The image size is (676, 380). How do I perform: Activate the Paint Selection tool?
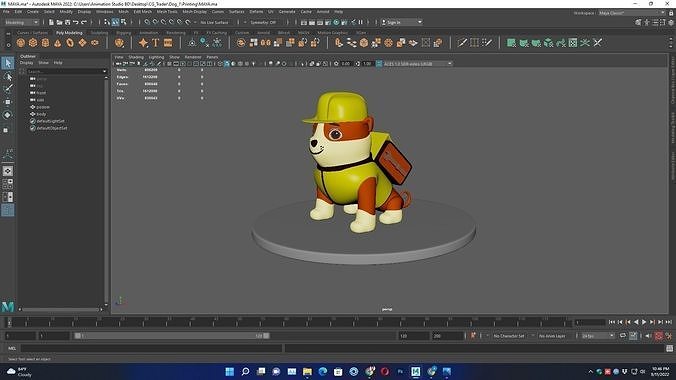tap(7, 89)
